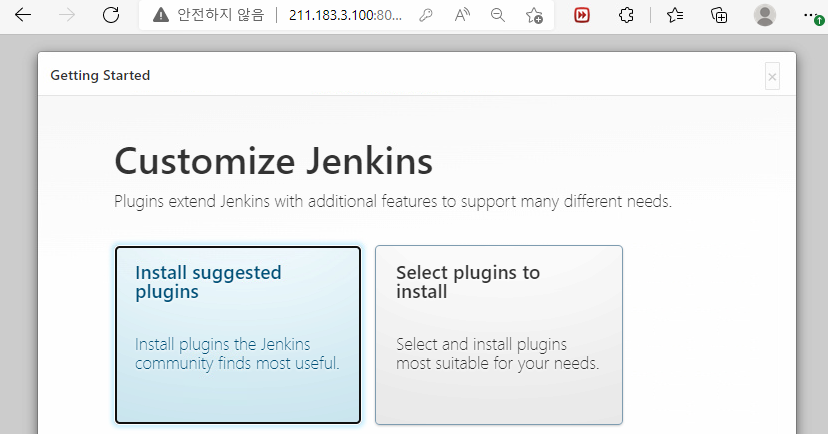
Task: Go back to the previous page
Action: point(23,15)
